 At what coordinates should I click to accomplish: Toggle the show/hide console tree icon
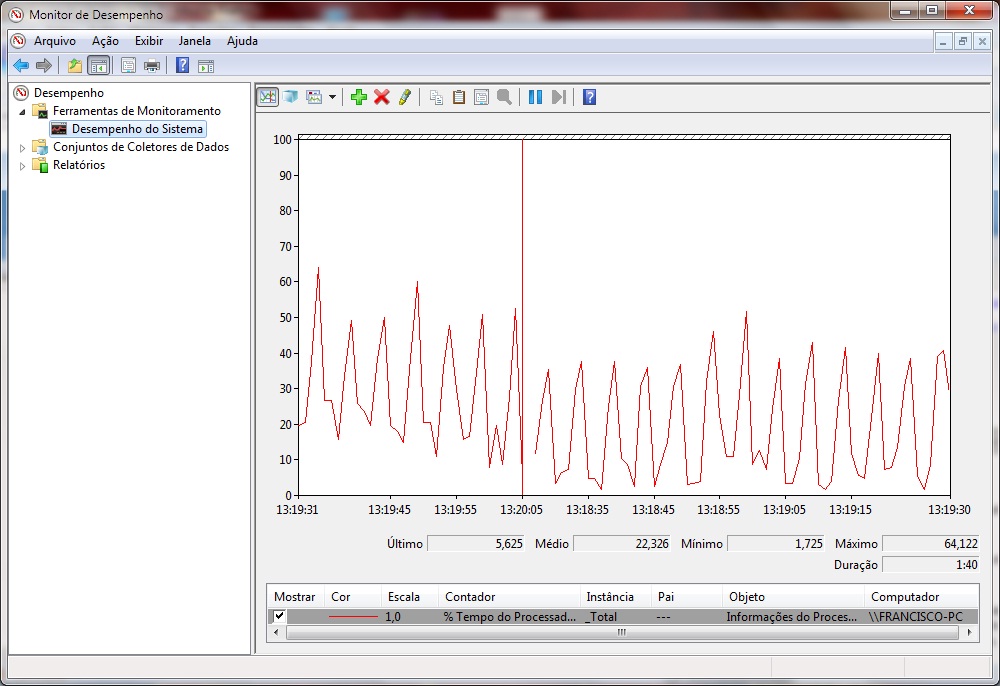coord(98,65)
